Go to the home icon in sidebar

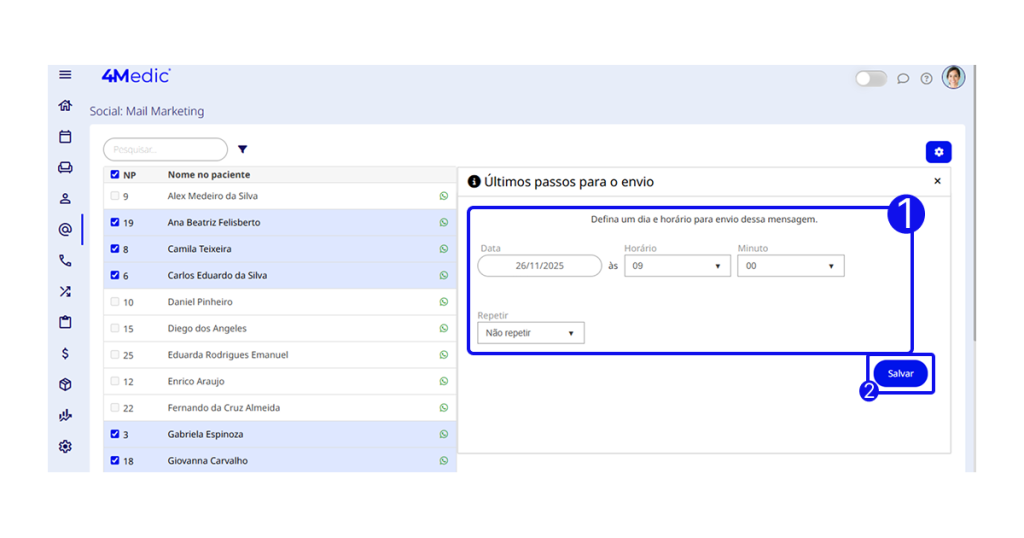point(65,105)
